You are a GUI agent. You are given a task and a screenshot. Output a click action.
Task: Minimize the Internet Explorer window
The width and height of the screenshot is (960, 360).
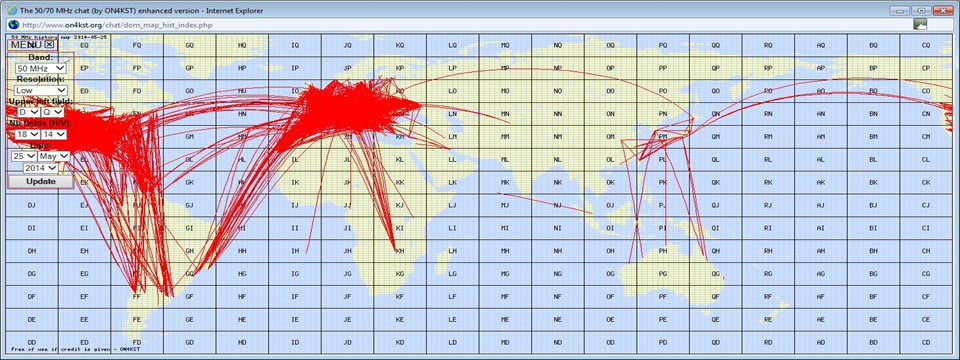(x=899, y=10)
